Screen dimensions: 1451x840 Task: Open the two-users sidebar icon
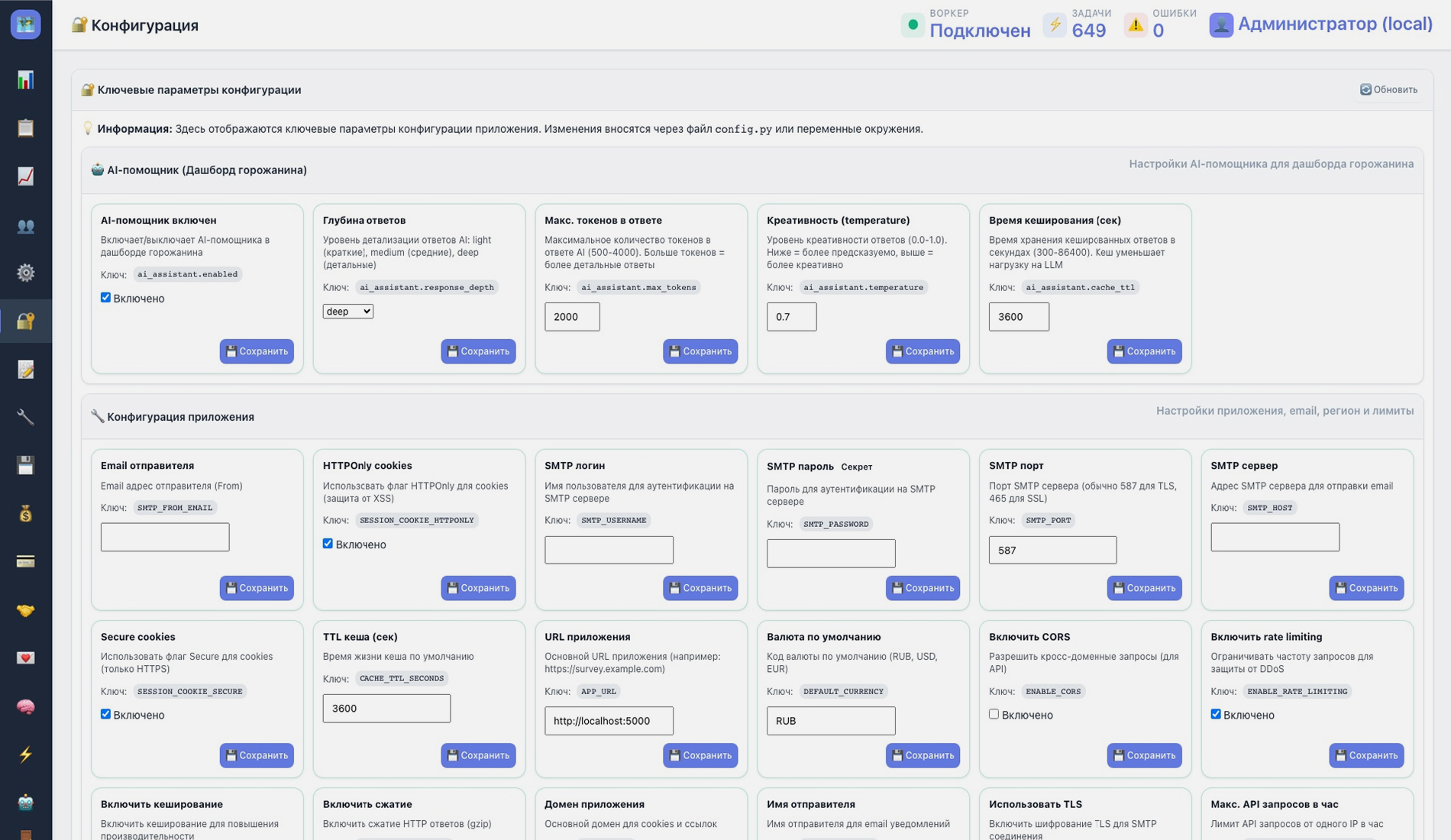pyautogui.click(x=25, y=225)
